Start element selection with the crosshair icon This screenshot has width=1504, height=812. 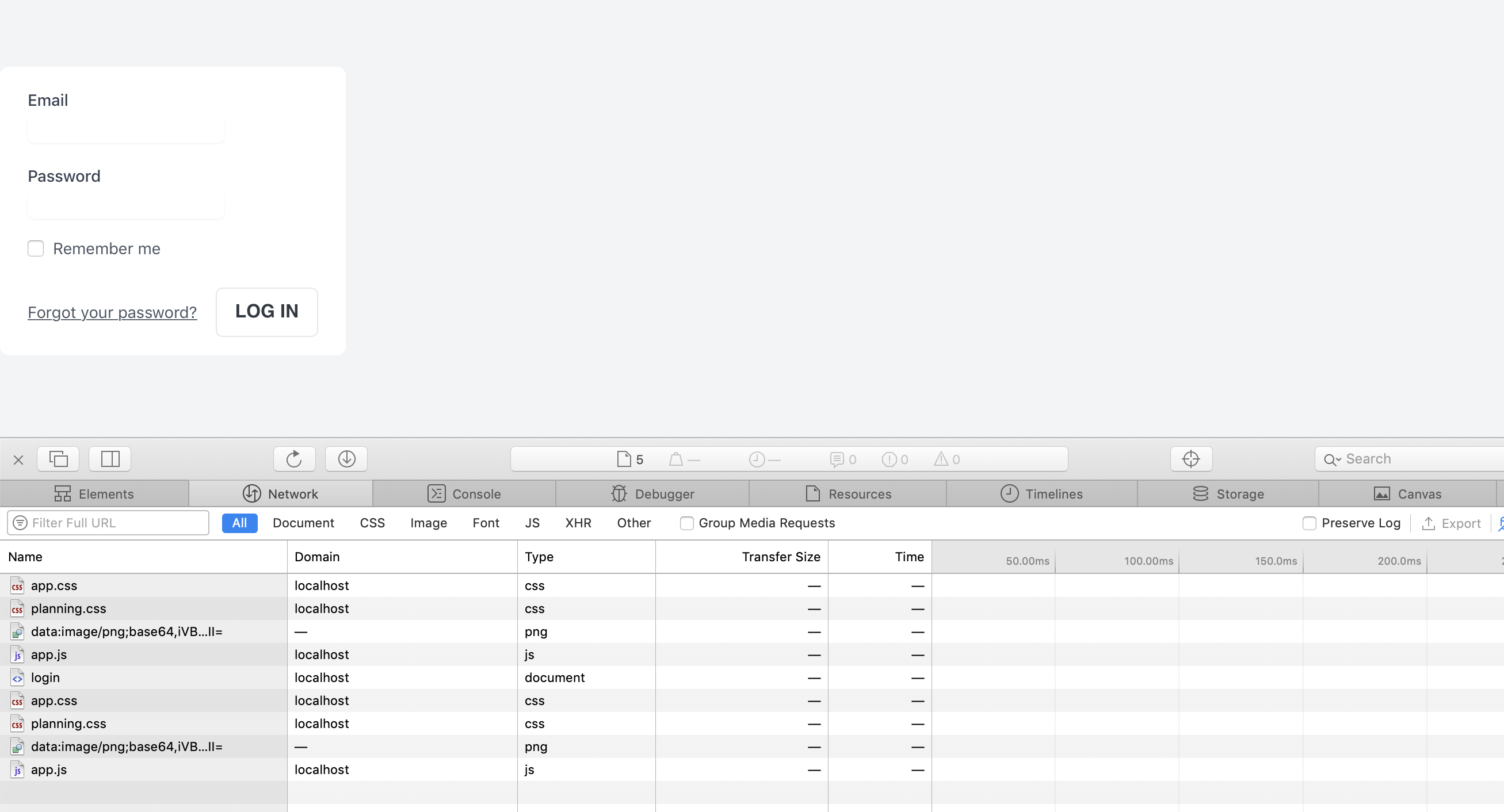[1191, 459]
